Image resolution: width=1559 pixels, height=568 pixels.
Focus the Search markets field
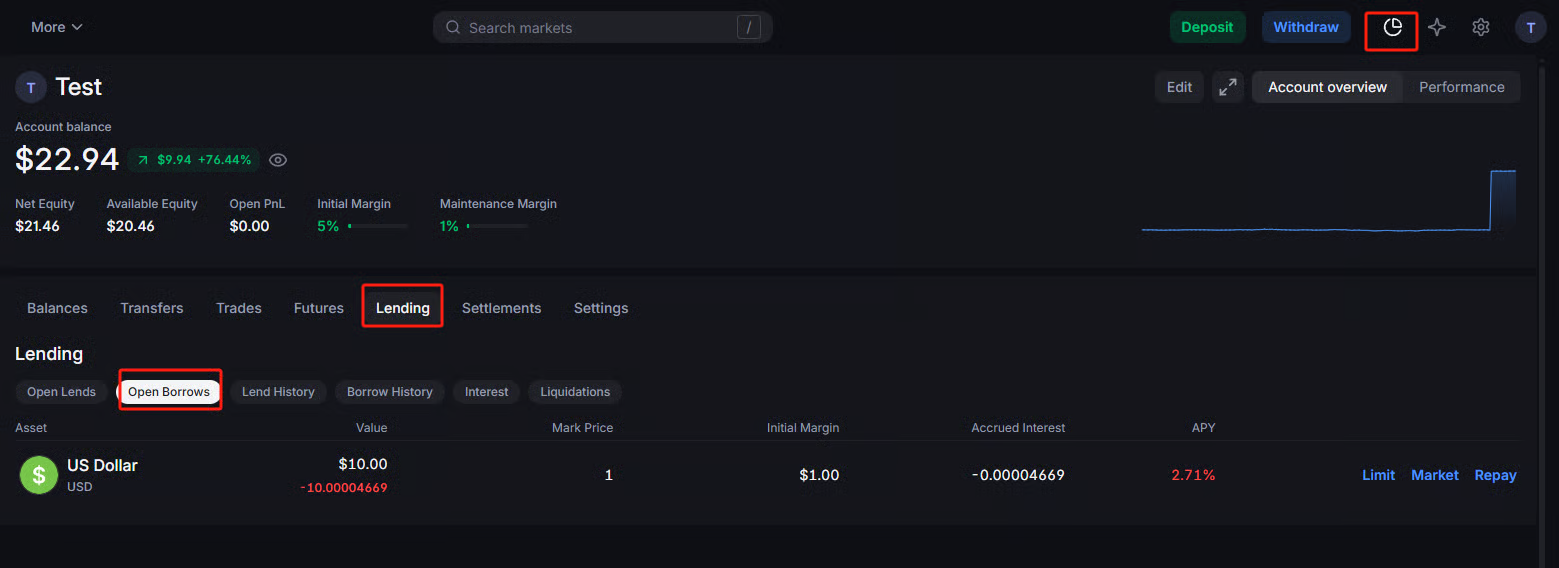pyautogui.click(x=600, y=28)
